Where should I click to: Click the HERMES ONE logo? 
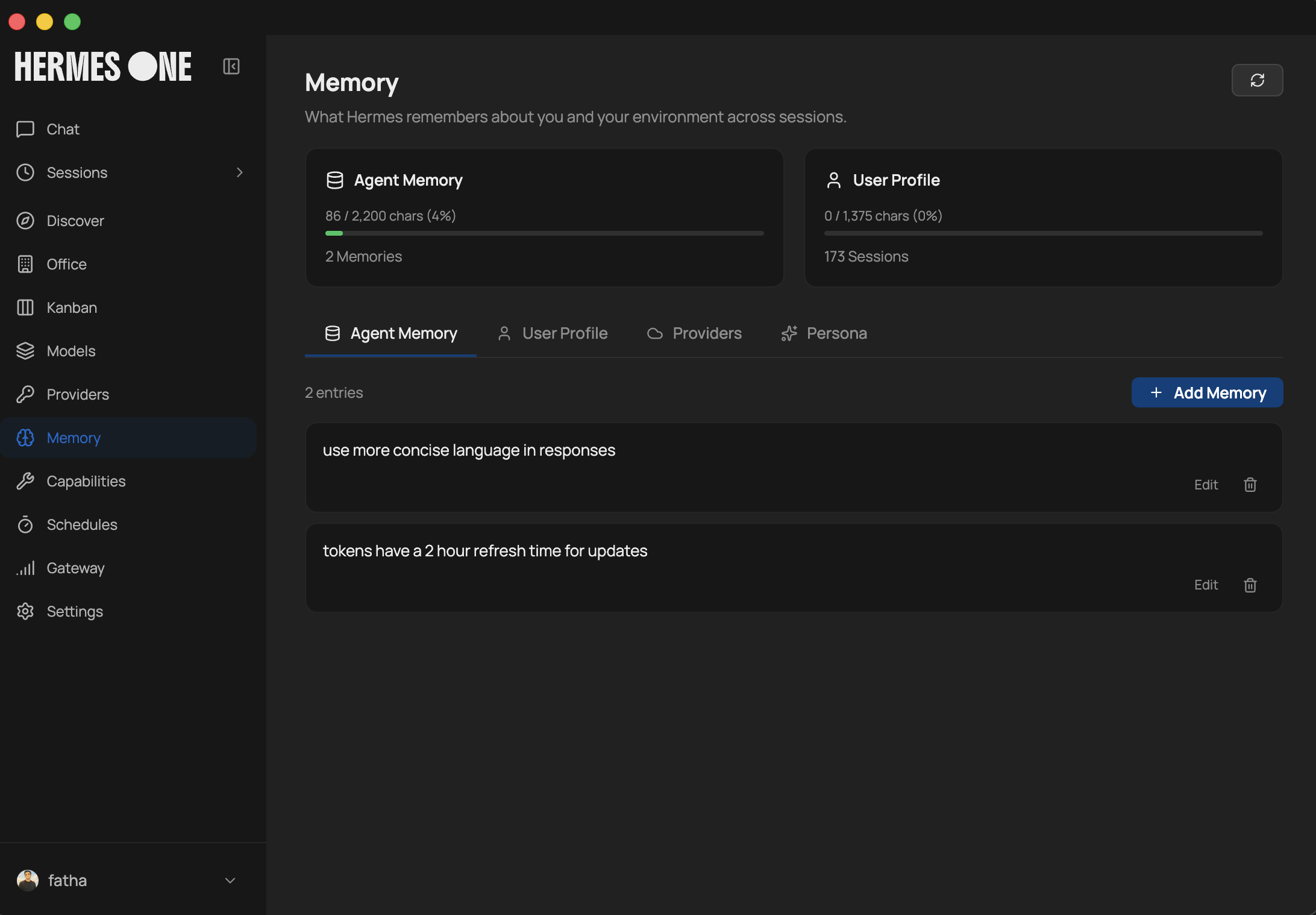pos(103,66)
